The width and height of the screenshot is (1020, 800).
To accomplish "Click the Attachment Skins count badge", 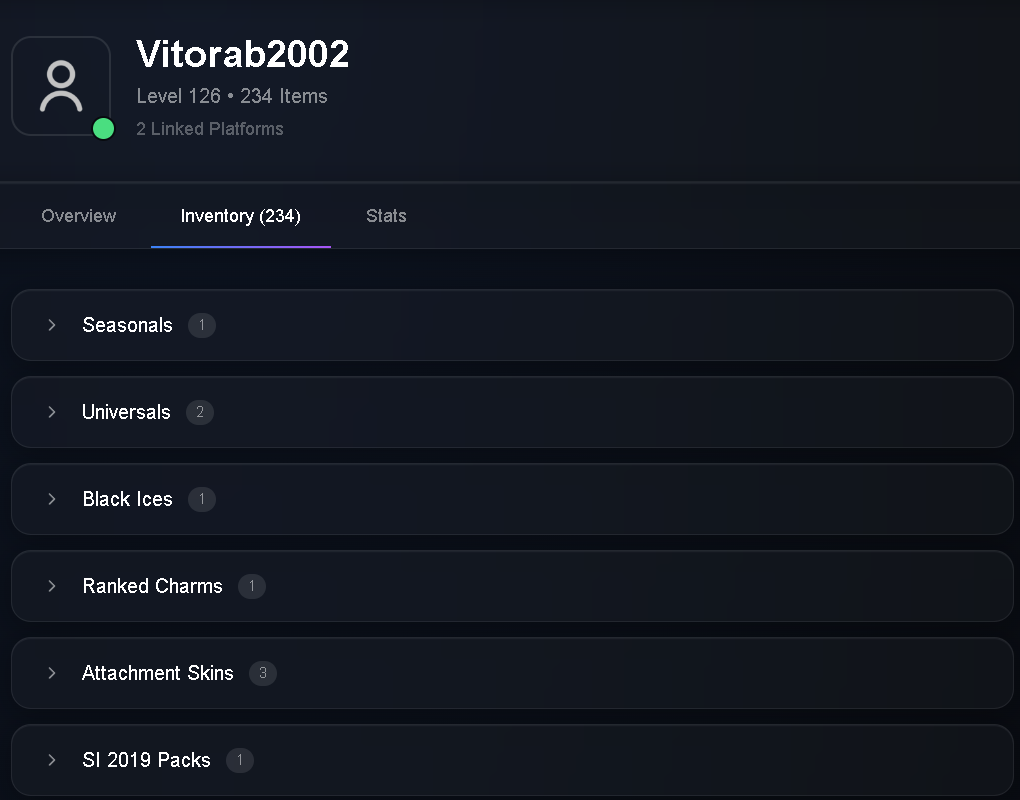I will click(x=263, y=673).
